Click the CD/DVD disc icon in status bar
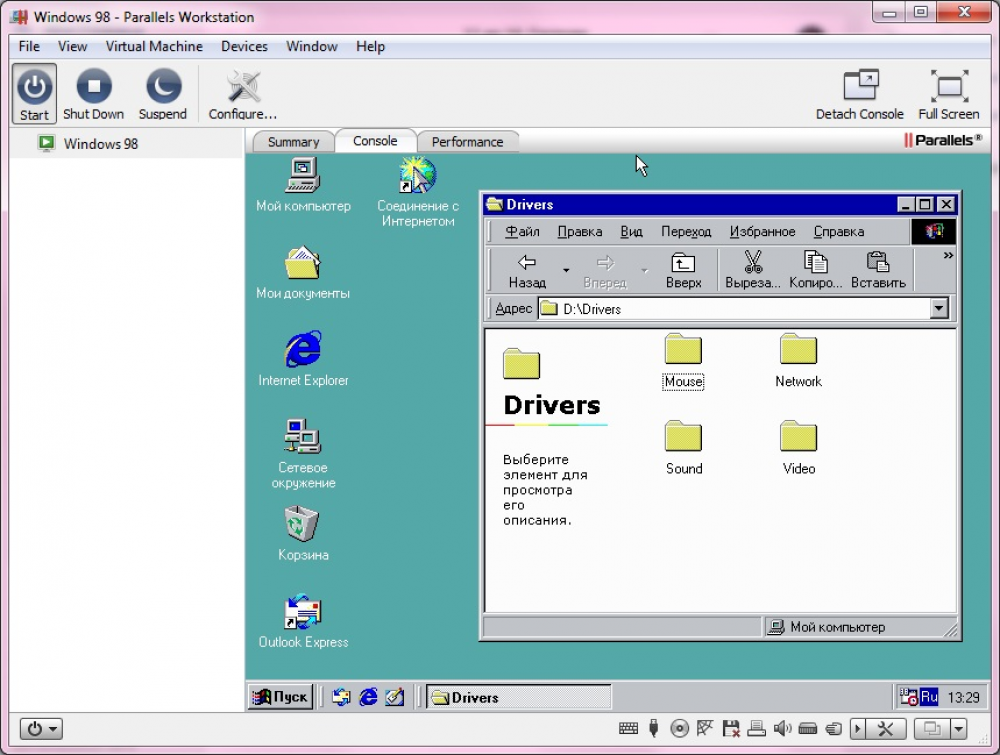Screen dimensions: 1000x755 [679, 728]
